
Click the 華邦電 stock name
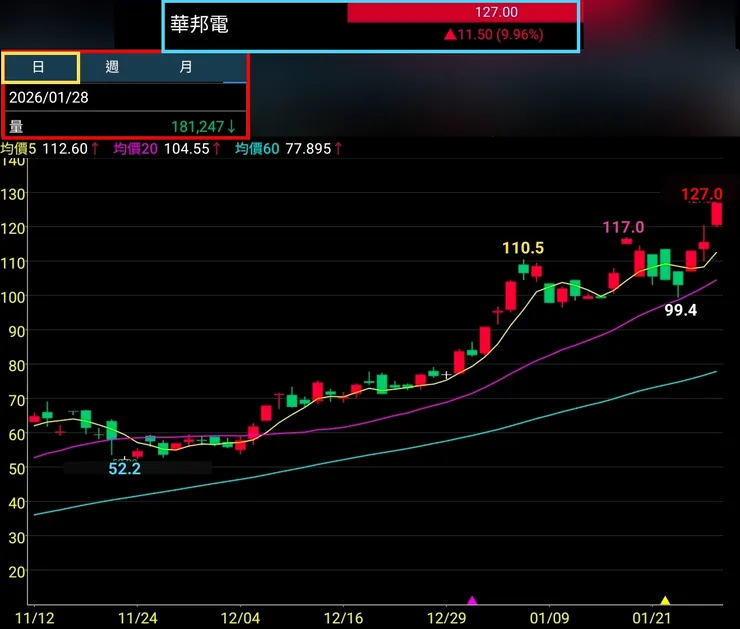pos(199,25)
